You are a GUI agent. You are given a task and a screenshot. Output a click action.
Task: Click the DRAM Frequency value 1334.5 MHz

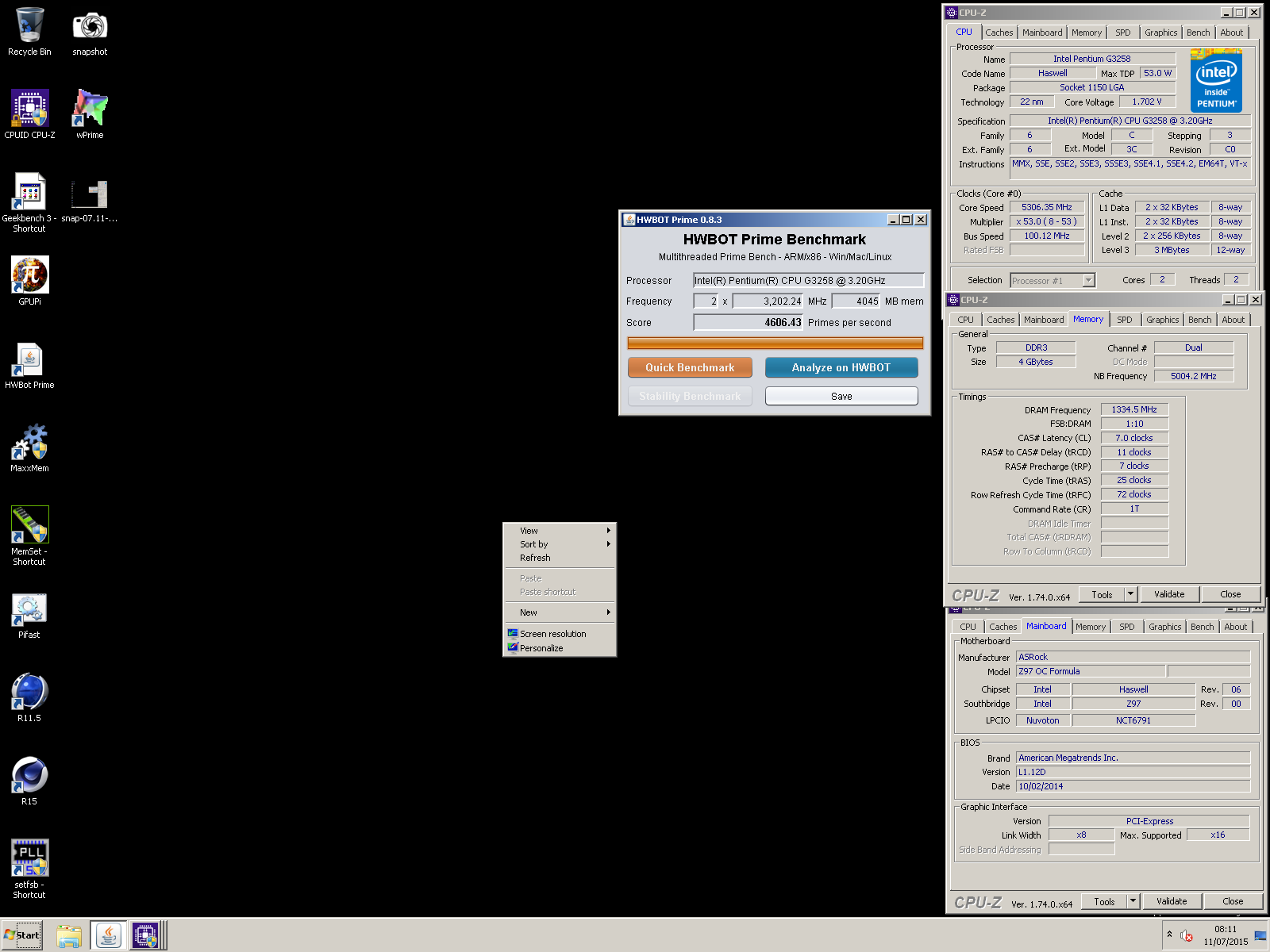(x=1133, y=409)
